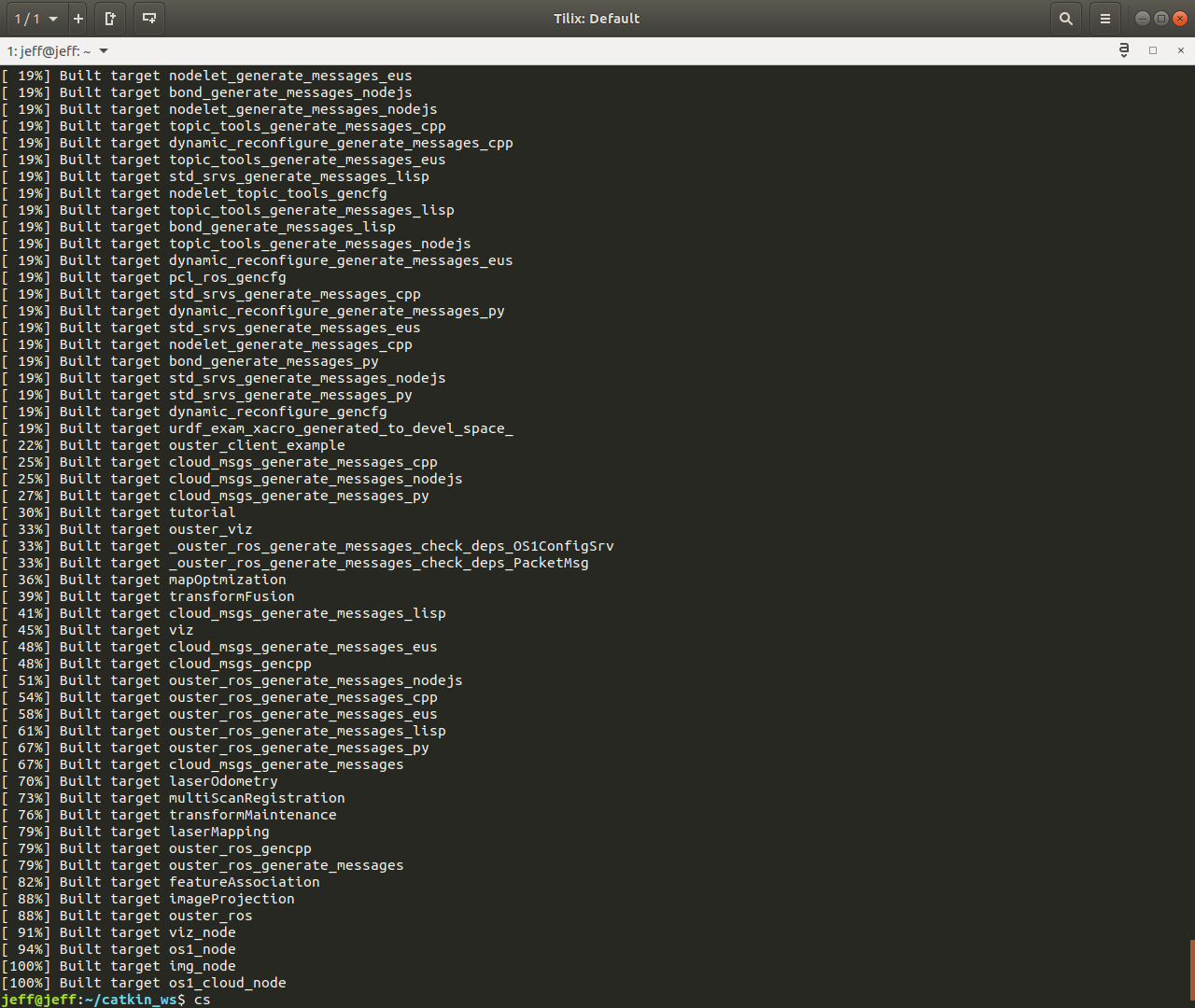Click 'Built target bond_generate_messages_nodejs' line
Screen dimensions: 1195x1008
point(206,92)
